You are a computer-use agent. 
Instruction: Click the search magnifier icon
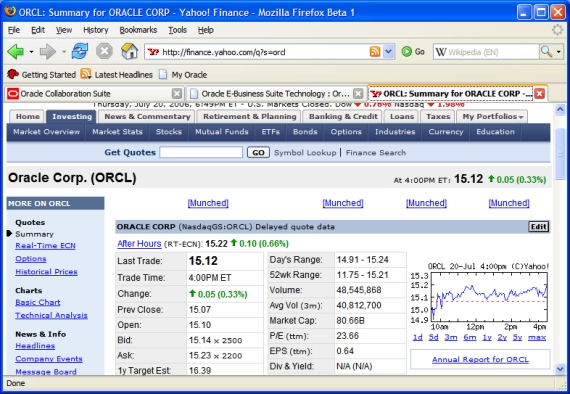[546, 52]
